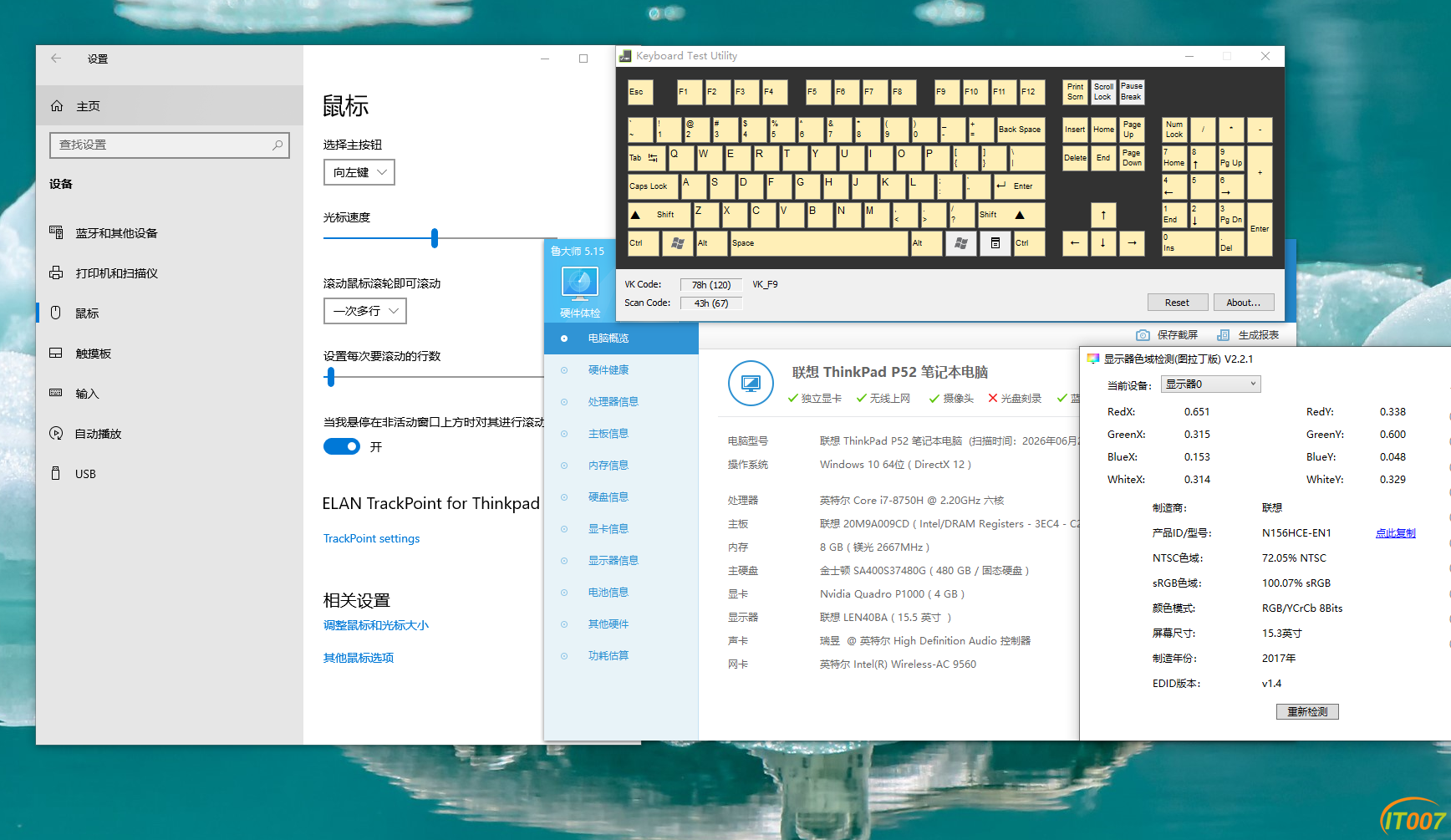Image resolution: width=1451 pixels, height=840 pixels.
Task: Open 调整鼠标和光标大小 link
Action: [x=376, y=625]
